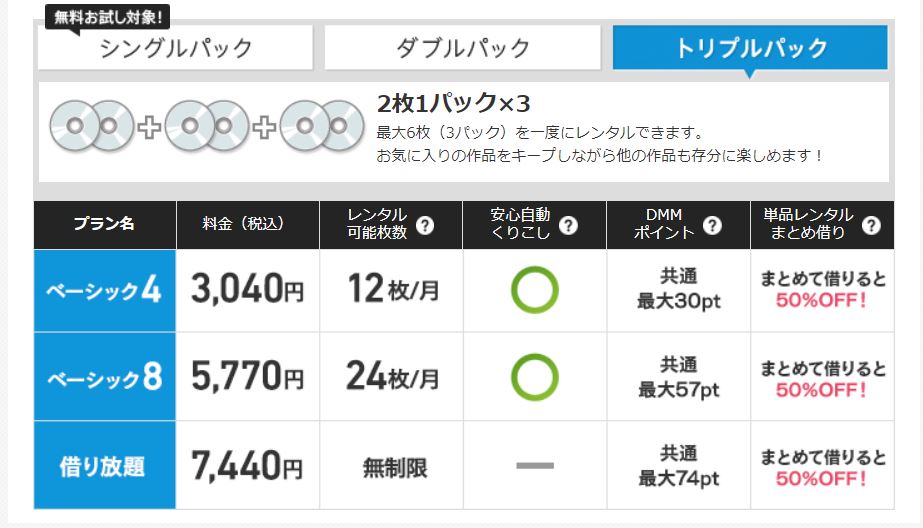The image size is (923, 528).
Task: Click the first pair of disc icons
Action: 92,126
